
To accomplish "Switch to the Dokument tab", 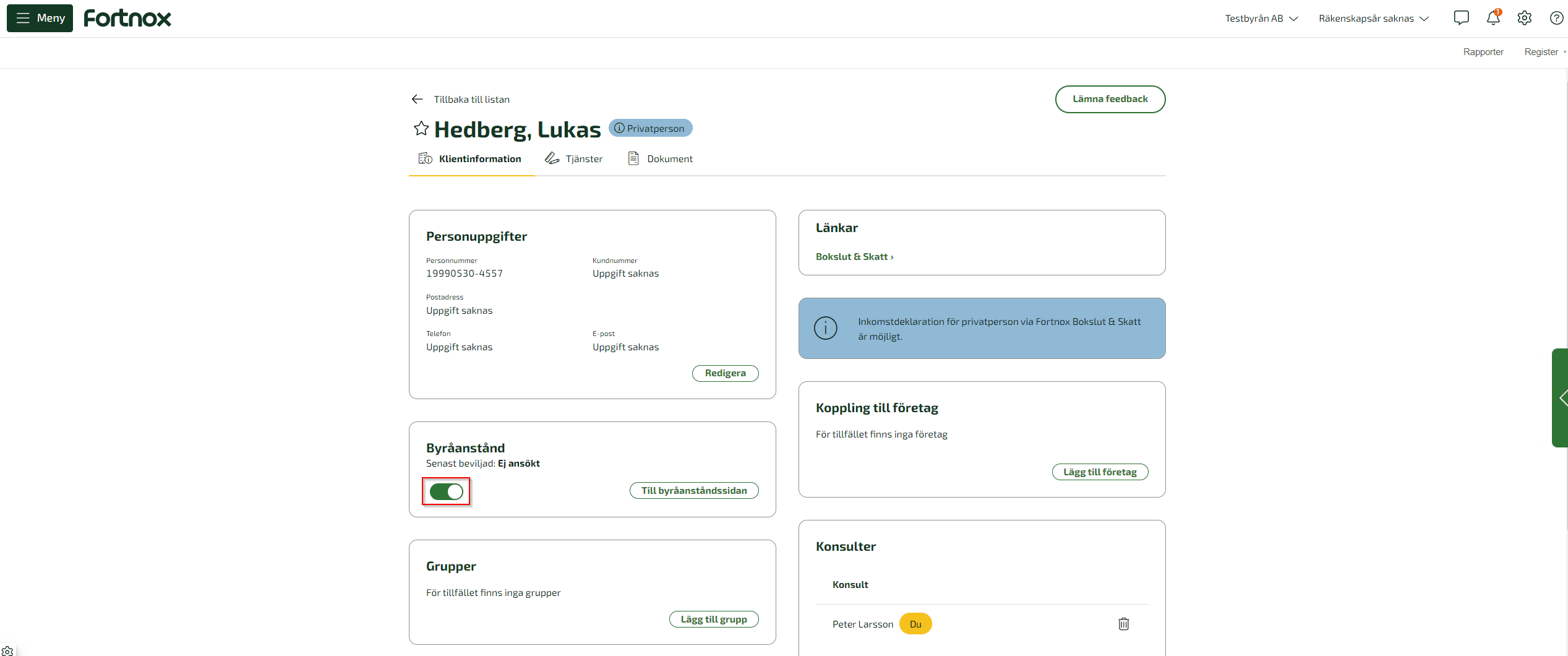I will coord(661,159).
